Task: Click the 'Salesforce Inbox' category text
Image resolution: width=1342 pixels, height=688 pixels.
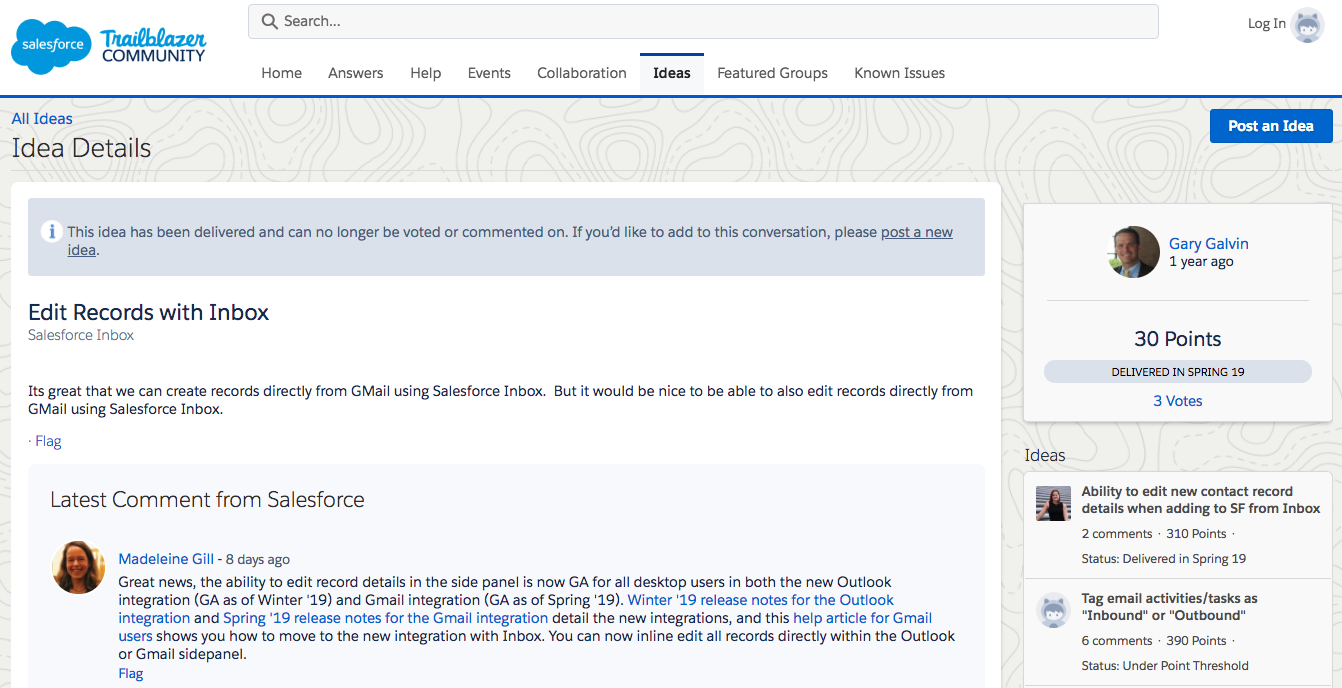Action: [81, 335]
